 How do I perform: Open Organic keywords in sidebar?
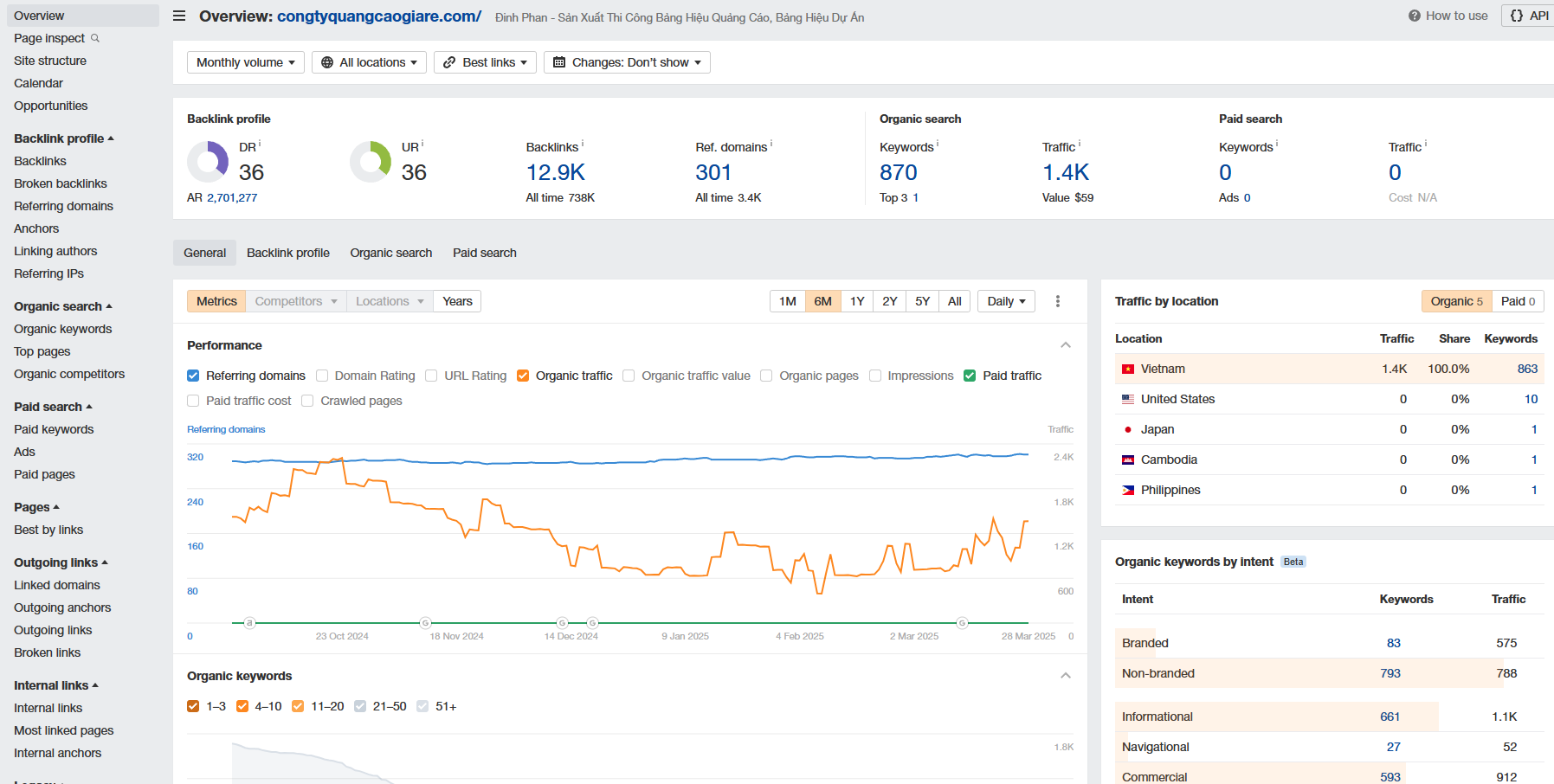[x=63, y=329]
